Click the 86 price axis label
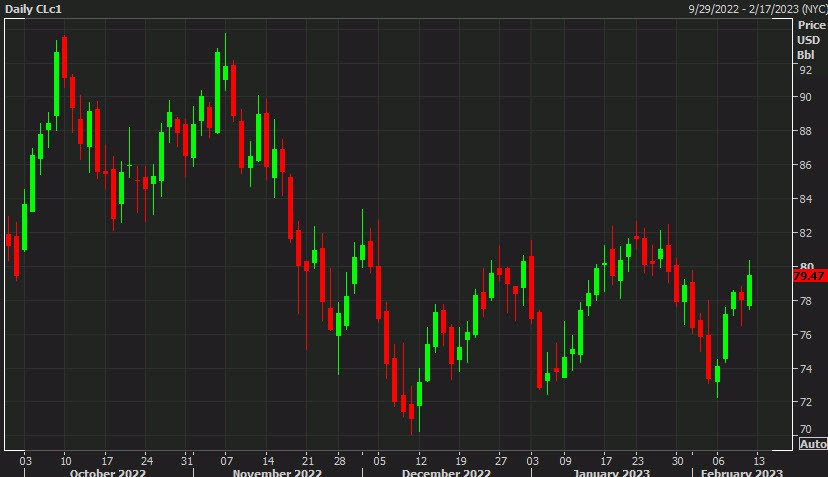This screenshot has height=477, width=828. (805, 165)
